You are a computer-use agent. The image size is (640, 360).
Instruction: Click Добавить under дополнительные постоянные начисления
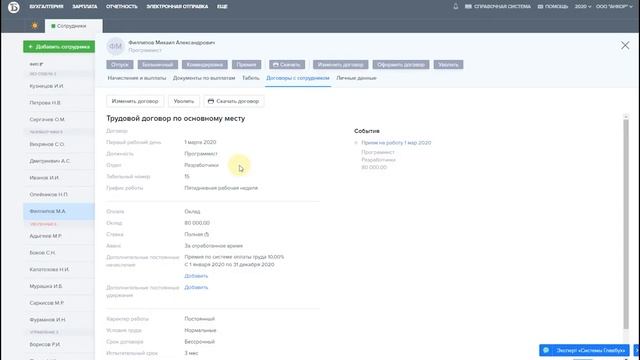coord(196,276)
